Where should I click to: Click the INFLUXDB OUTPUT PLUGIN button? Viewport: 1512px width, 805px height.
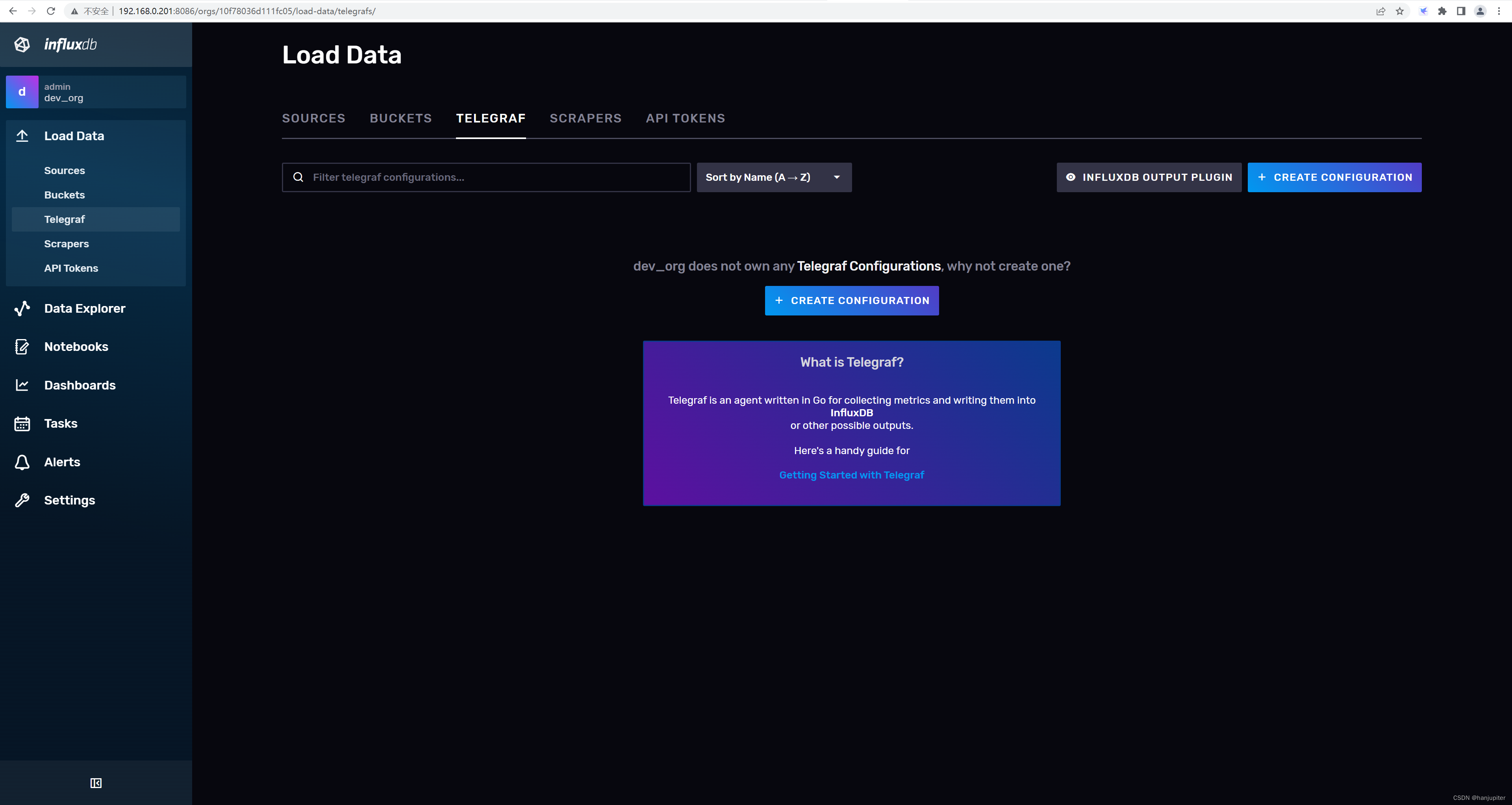(1149, 177)
